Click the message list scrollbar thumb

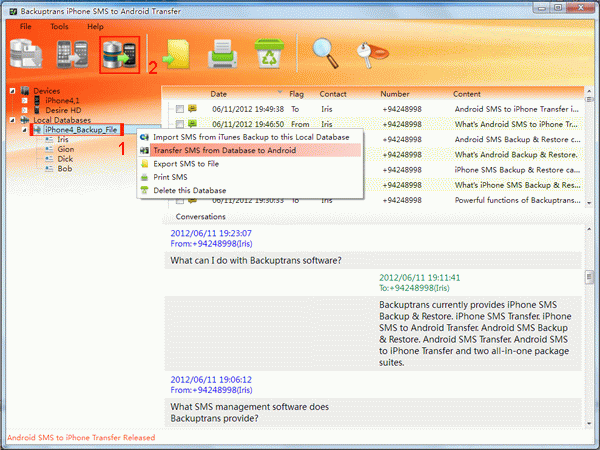point(589,100)
